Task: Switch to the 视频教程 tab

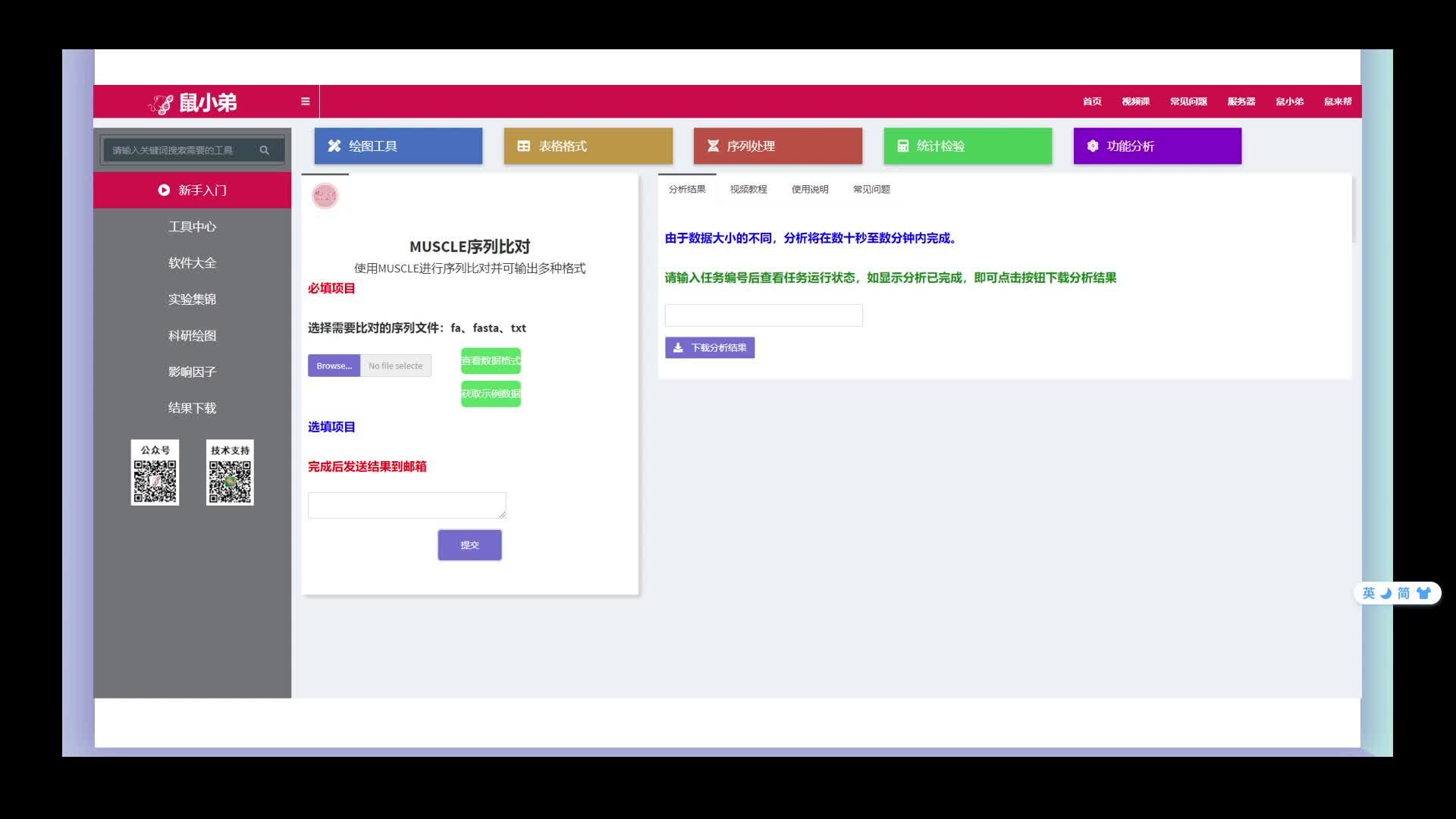Action: [x=748, y=190]
